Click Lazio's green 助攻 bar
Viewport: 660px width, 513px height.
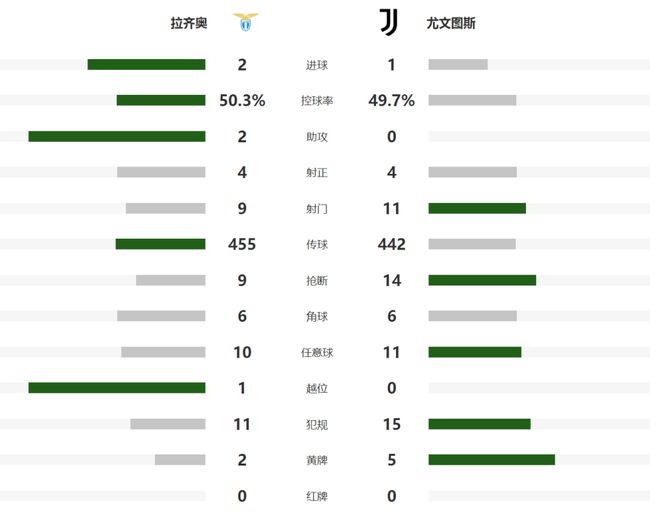(x=117, y=136)
